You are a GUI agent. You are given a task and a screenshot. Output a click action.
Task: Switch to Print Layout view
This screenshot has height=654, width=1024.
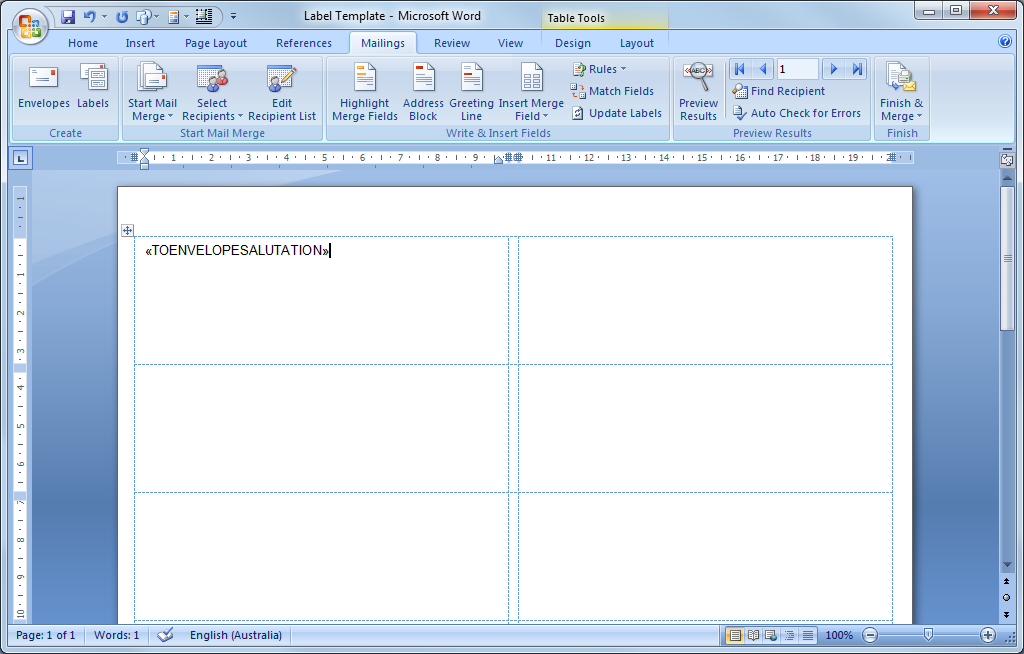click(x=735, y=635)
